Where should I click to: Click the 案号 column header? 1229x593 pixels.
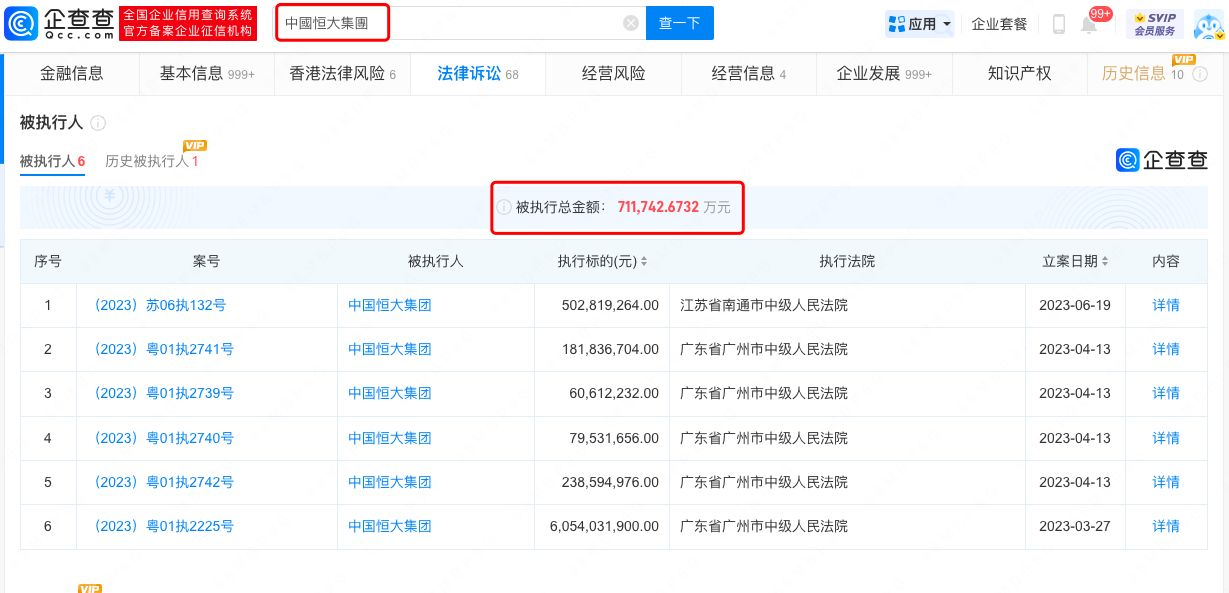pos(207,261)
